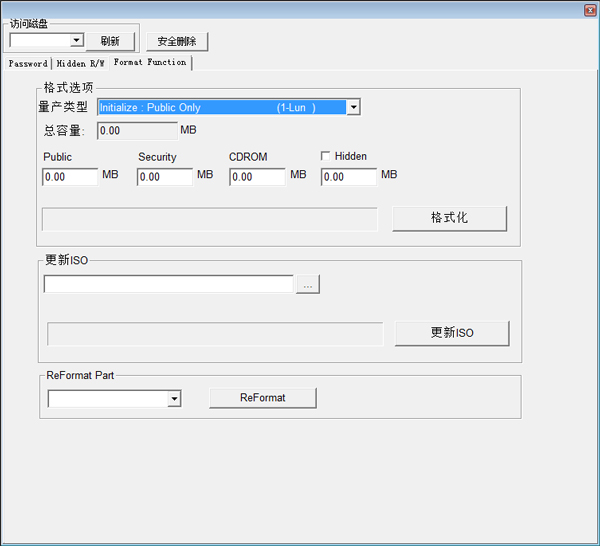
Task: Select the Format Function tab
Action: (150, 62)
